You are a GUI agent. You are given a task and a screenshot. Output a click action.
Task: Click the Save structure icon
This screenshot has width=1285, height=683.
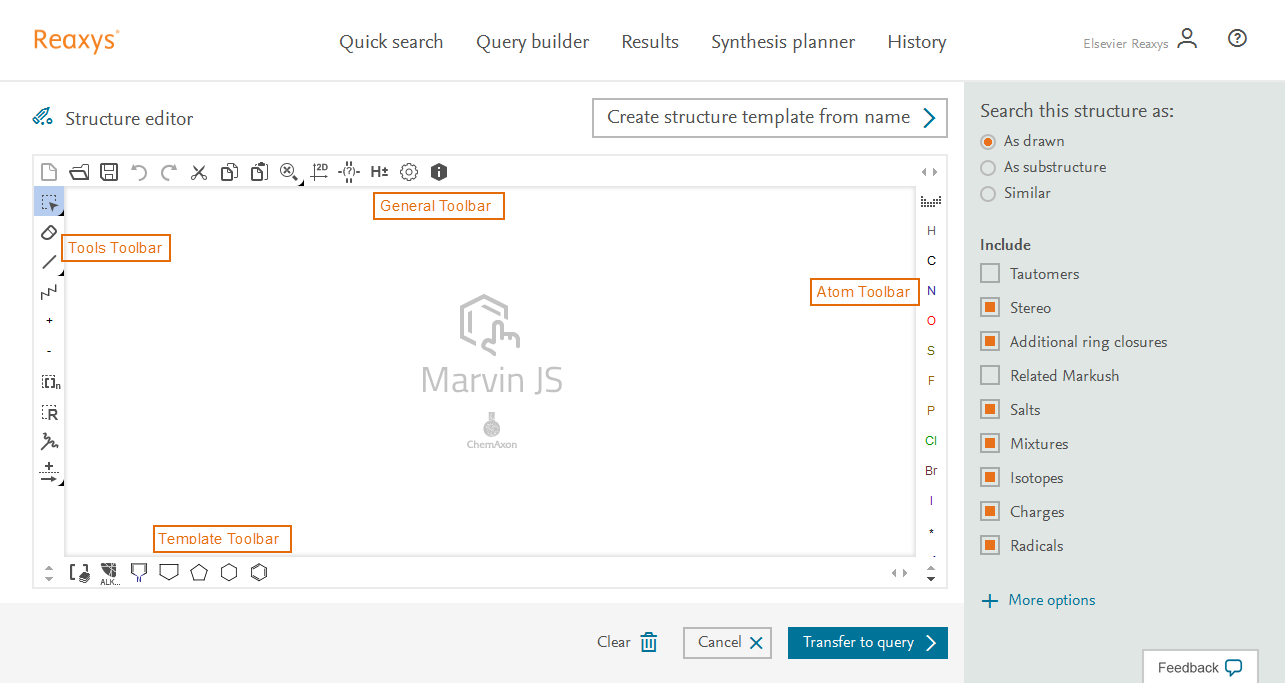tap(109, 172)
